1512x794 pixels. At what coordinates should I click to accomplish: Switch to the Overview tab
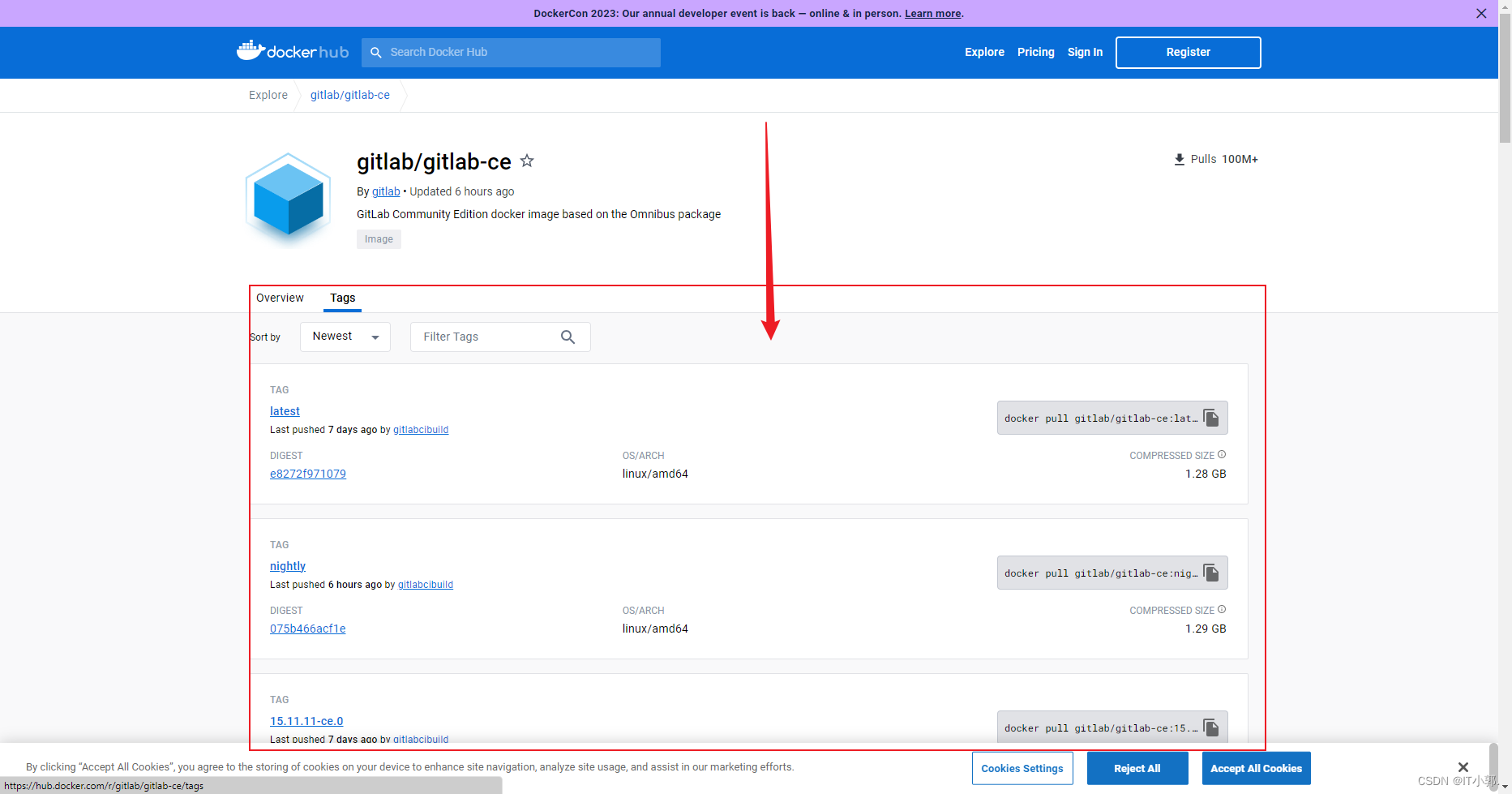[280, 298]
